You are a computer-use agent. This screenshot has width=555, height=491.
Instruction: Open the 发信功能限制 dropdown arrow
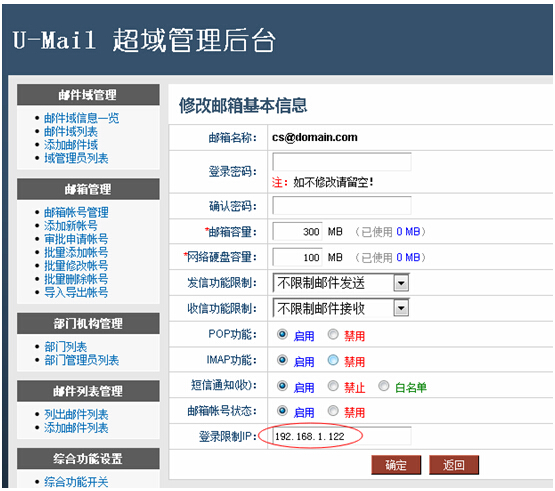[x=401, y=283]
